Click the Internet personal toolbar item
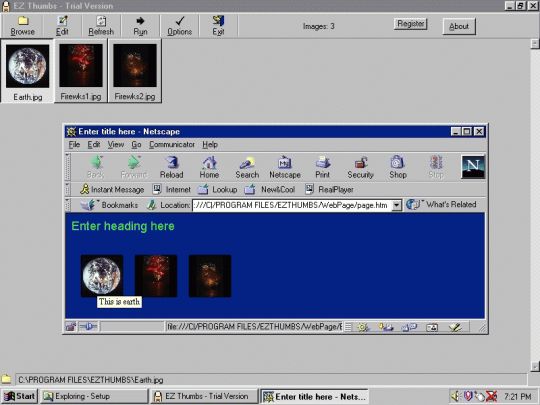The width and height of the screenshot is (540, 405). (x=172, y=189)
